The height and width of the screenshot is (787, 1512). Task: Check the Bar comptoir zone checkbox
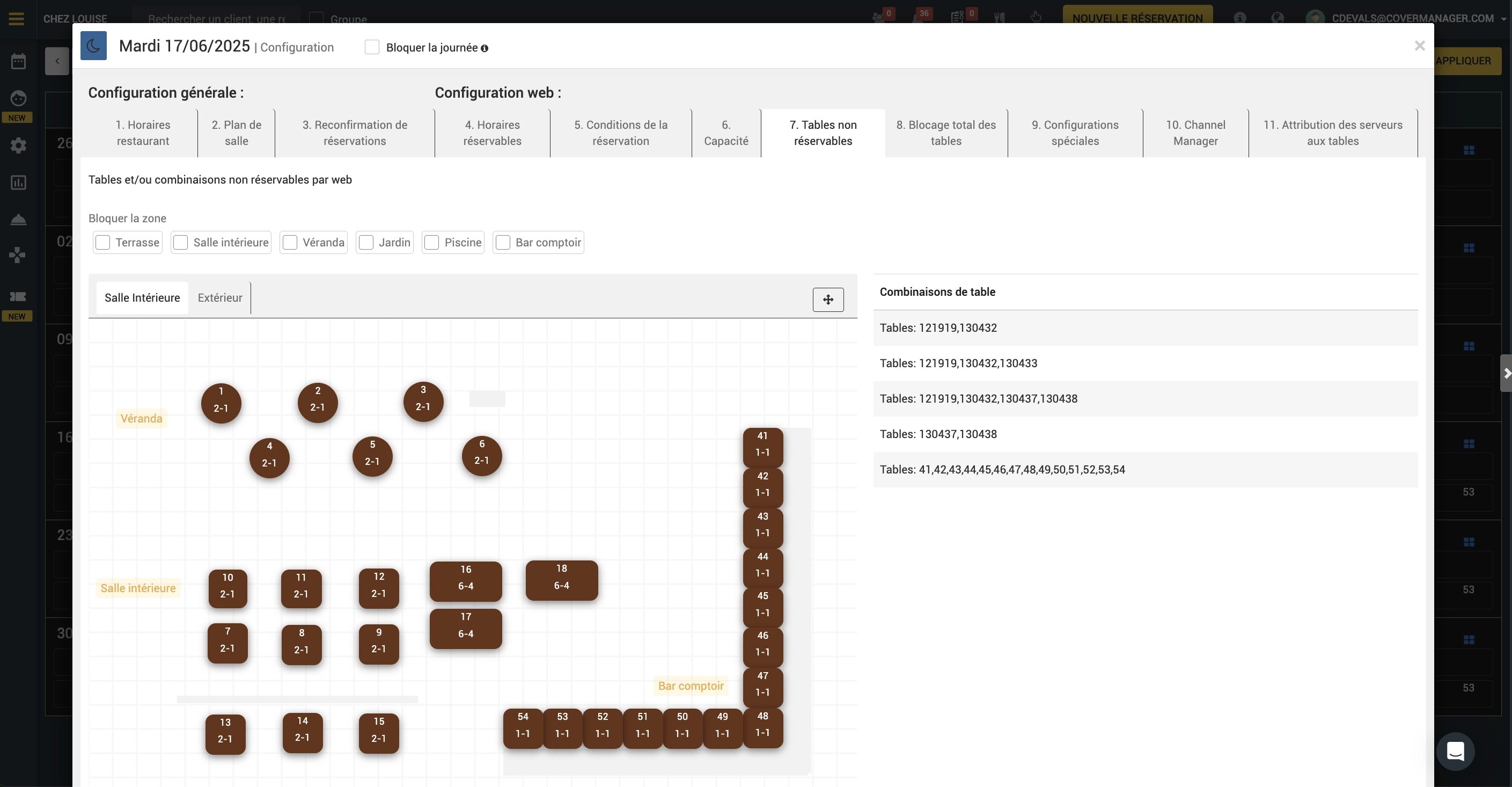(502, 243)
